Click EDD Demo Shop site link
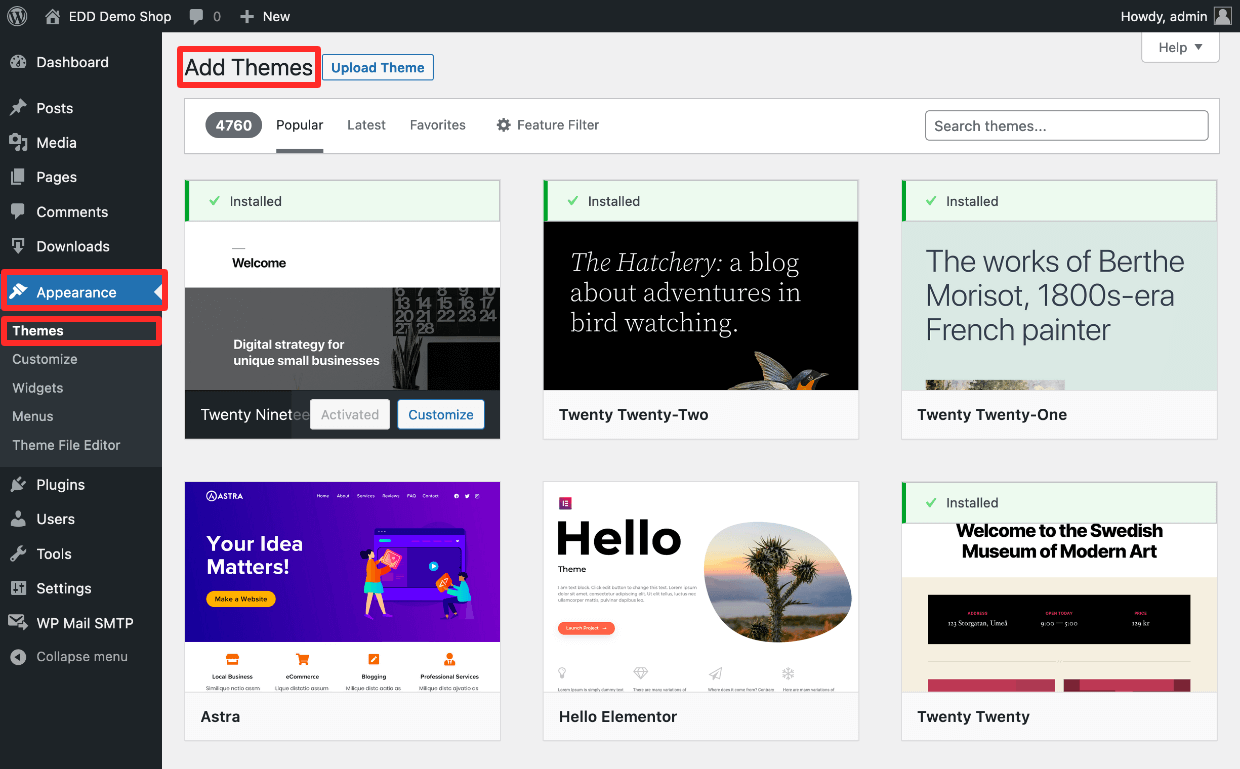The image size is (1240, 769). point(121,16)
